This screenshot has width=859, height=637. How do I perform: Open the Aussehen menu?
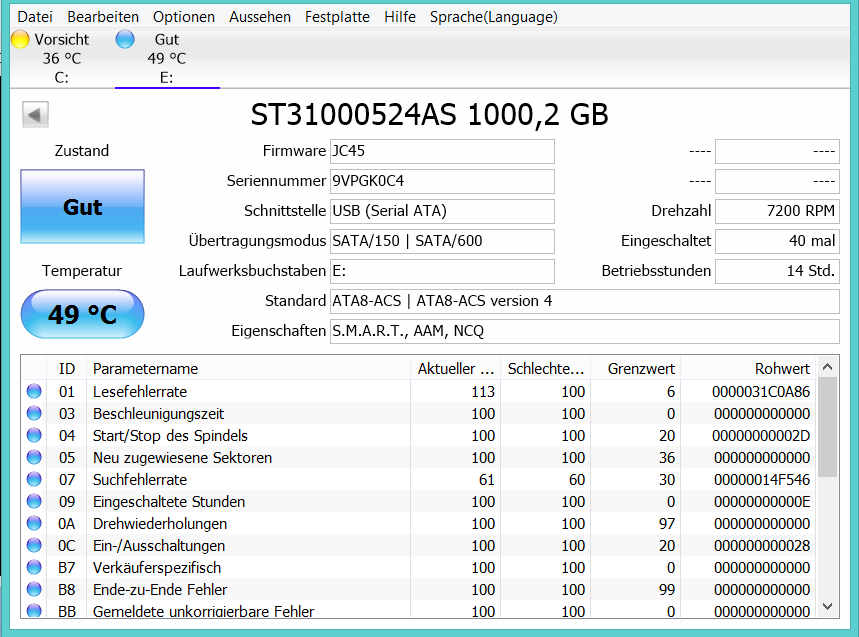tap(260, 17)
